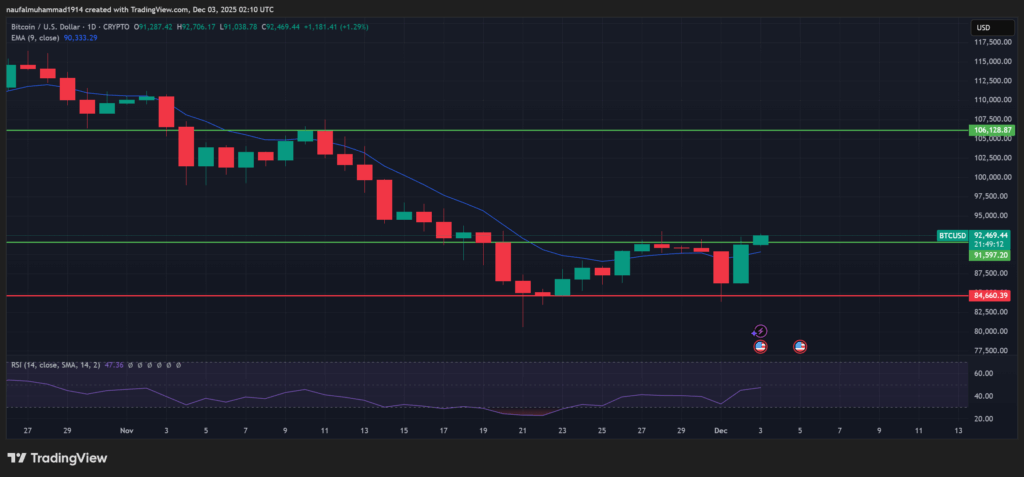Screen dimensions: 1024x477
Task: Click the BTCUSD symbol price tag
Action: pos(952,236)
